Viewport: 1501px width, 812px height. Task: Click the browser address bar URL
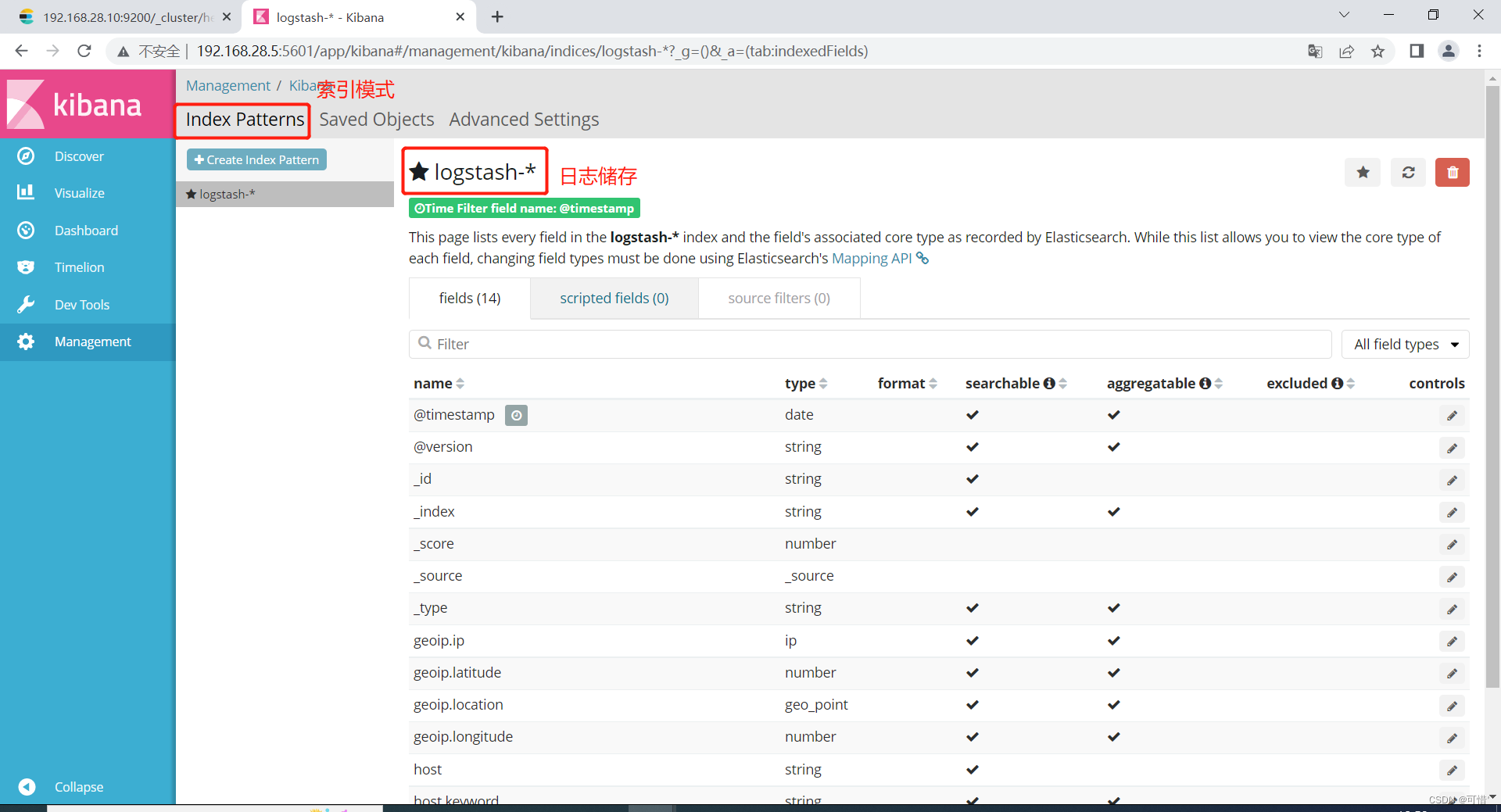coord(532,51)
